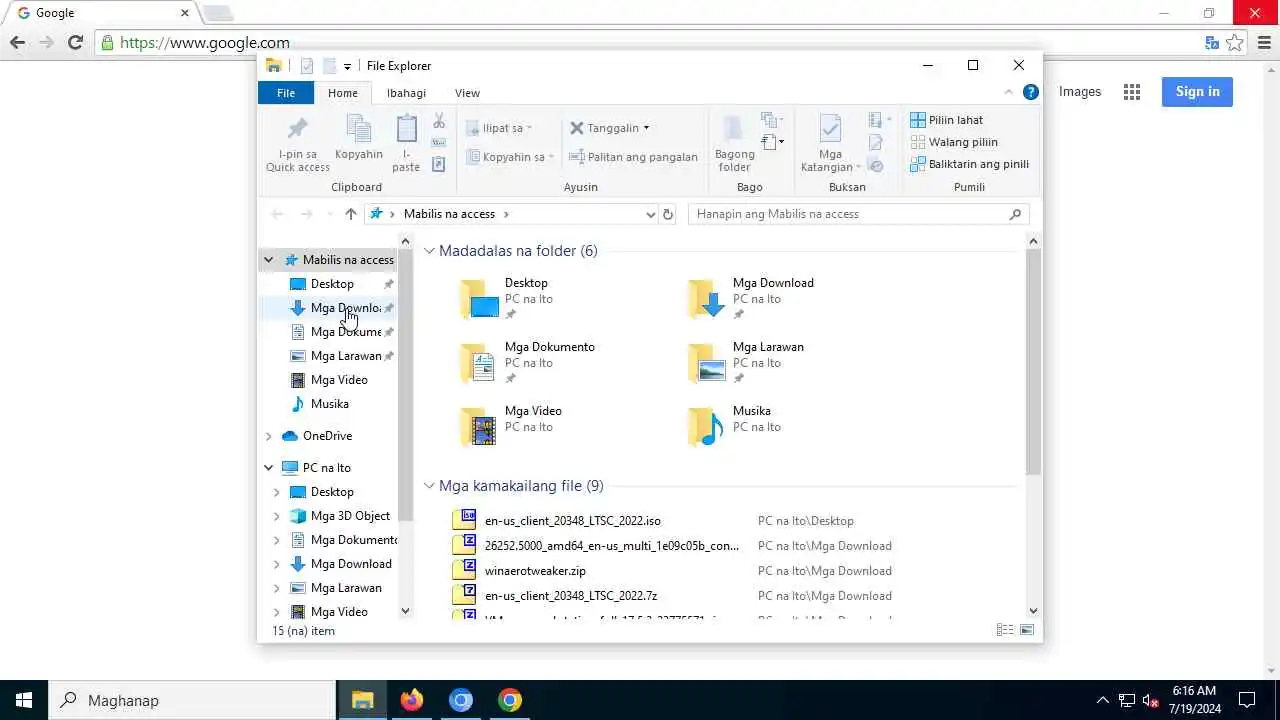Select en-us_client_20348_LTSC_2022.7z file
This screenshot has width=1280, height=720.
570,596
